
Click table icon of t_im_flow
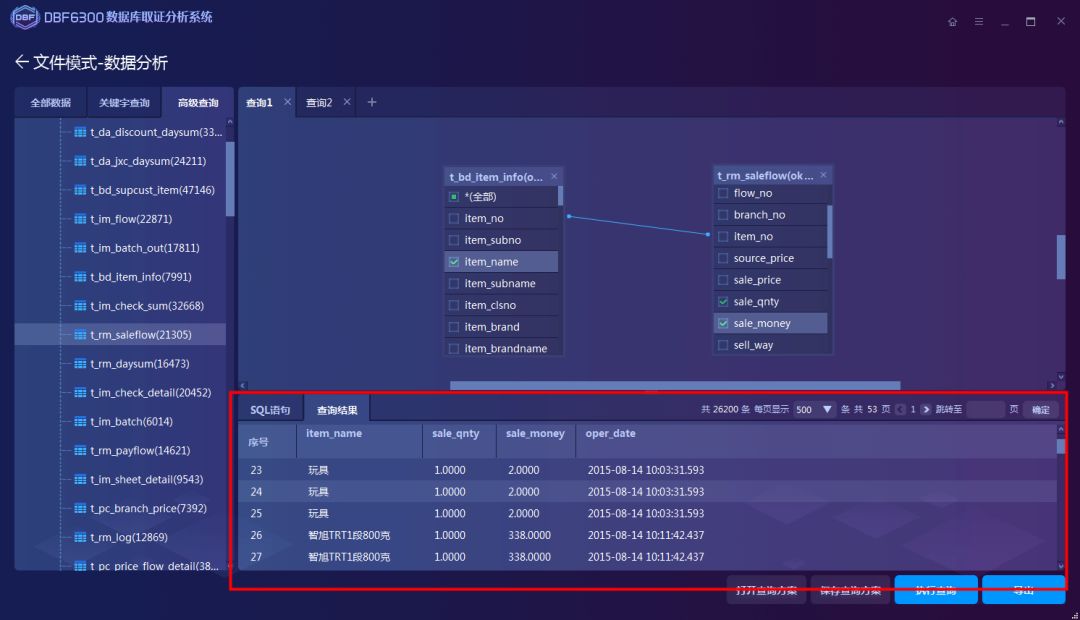[x=81, y=219]
